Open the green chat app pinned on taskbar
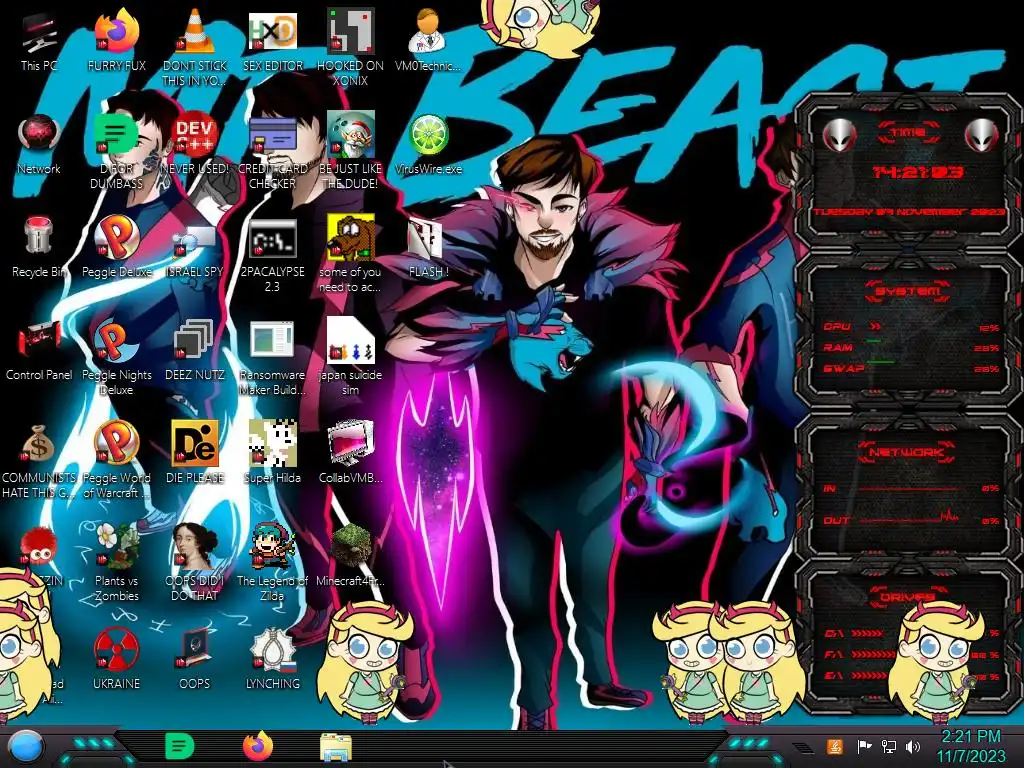This screenshot has height=768, width=1024. pos(179,747)
